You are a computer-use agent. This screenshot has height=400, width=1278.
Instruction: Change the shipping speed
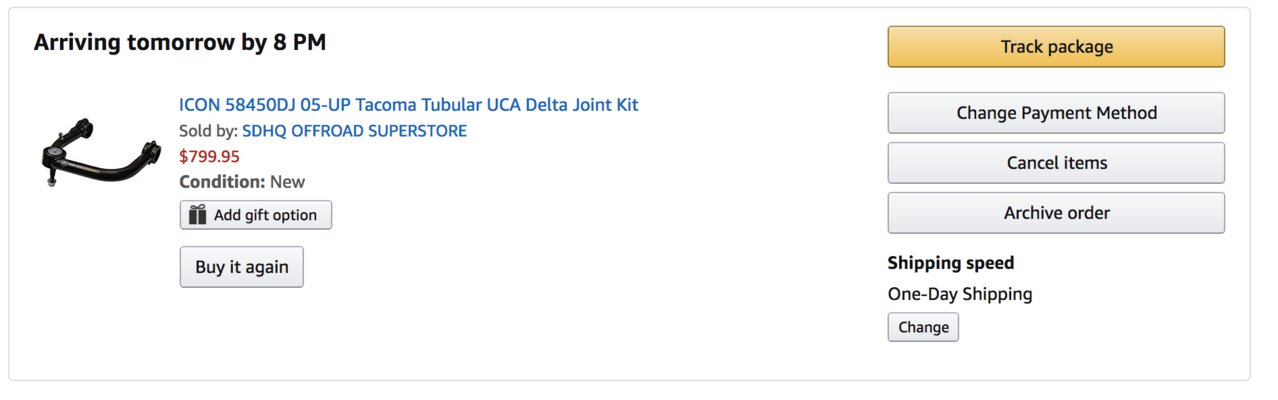(923, 327)
